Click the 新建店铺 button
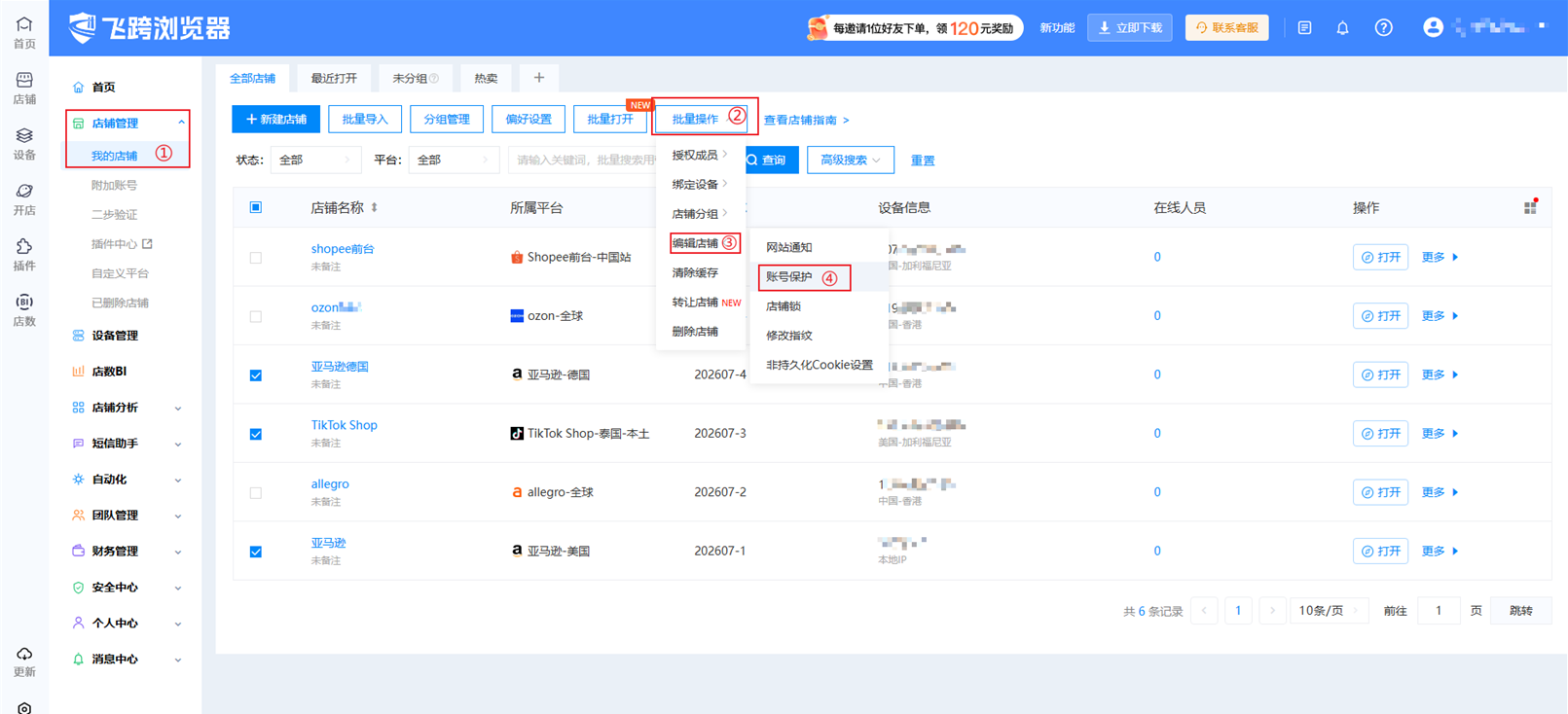This screenshot has width=1568, height=714. point(276,120)
